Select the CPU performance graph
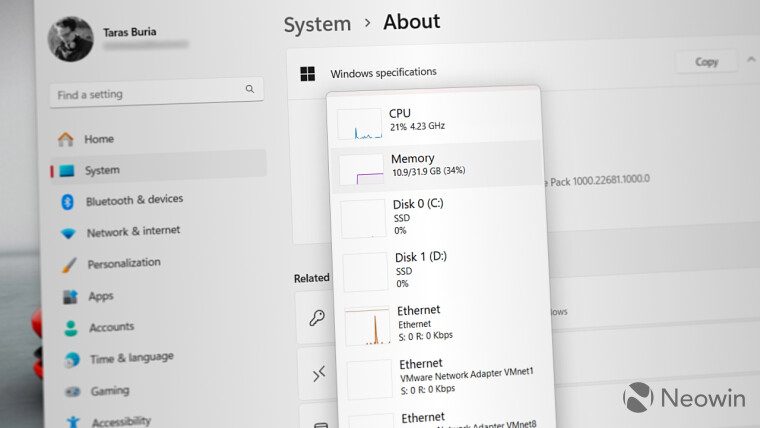Image resolution: width=760 pixels, height=428 pixels. tap(360, 124)
